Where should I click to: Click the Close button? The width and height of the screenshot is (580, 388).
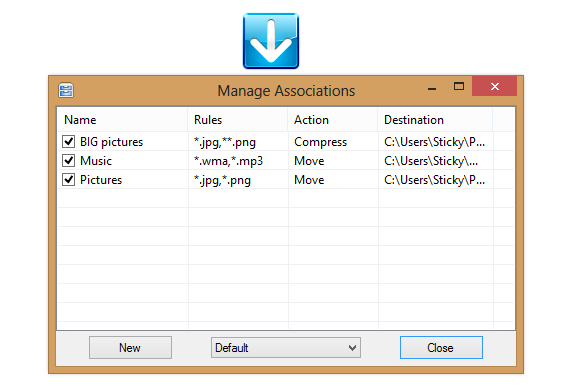(x=441, y=348)
